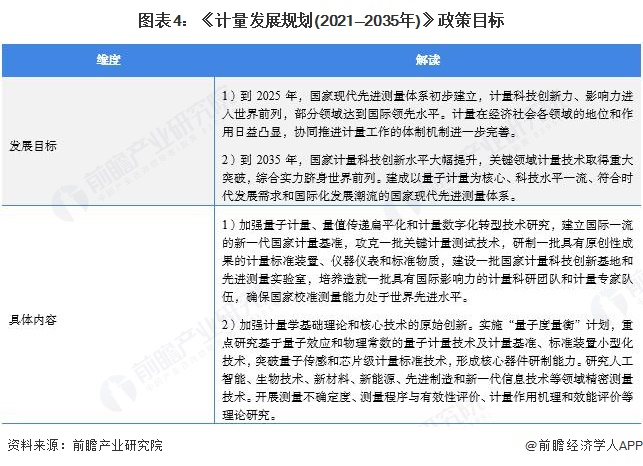Screen dimensions: 643x466
Task: Open the 资料来源：前瞻产业研究院 source text
Action: [83, 445]
